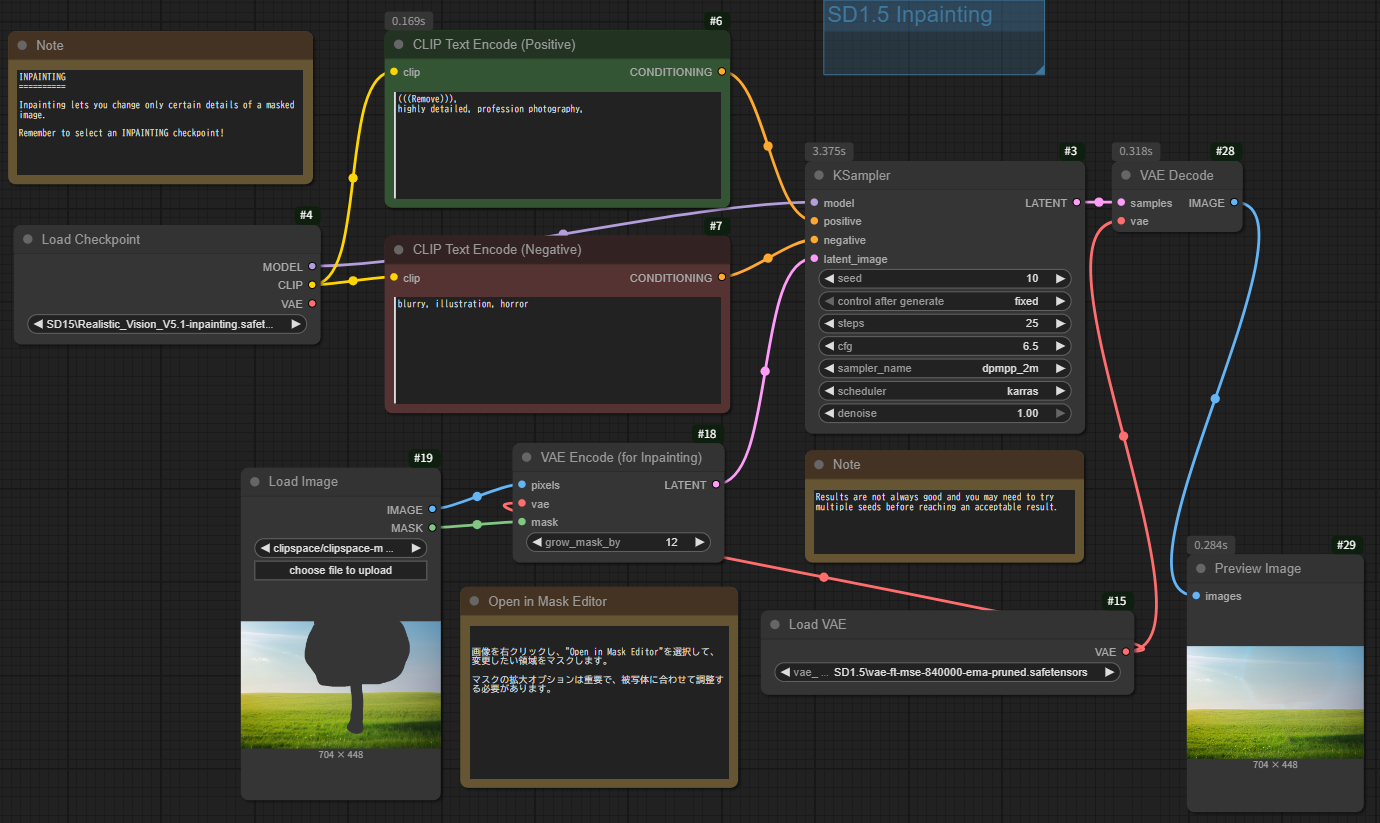Click choose file to upload button
The height and width of the screenshot is (823, 1380).
pos(340,570)
